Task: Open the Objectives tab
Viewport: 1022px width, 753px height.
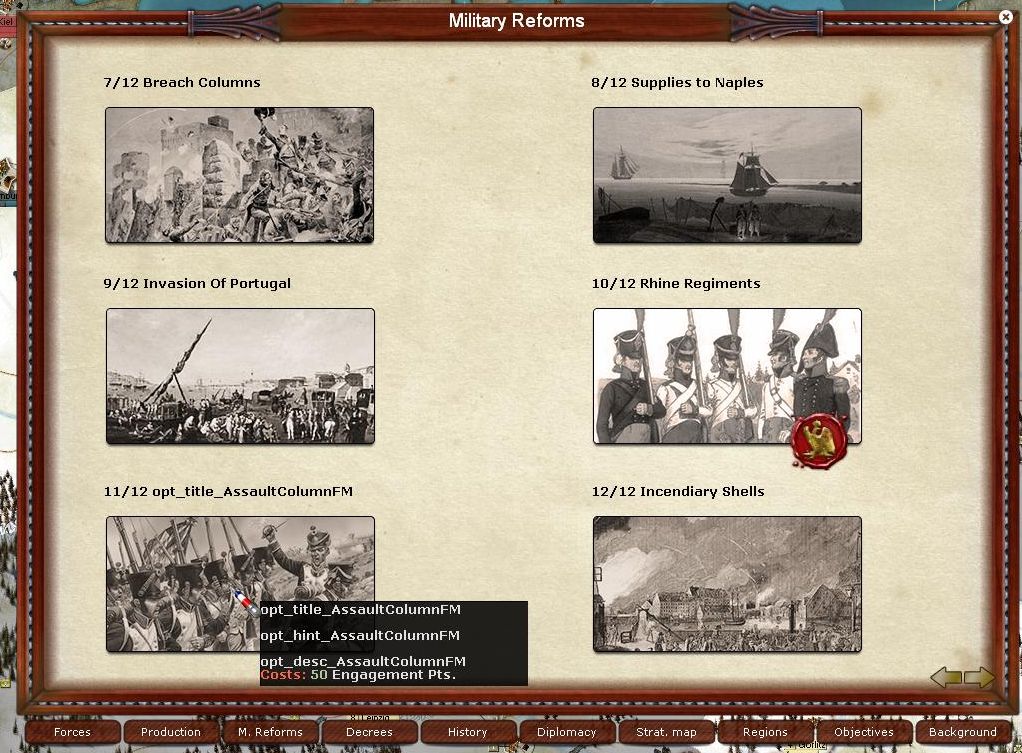Action: (864, 732)
